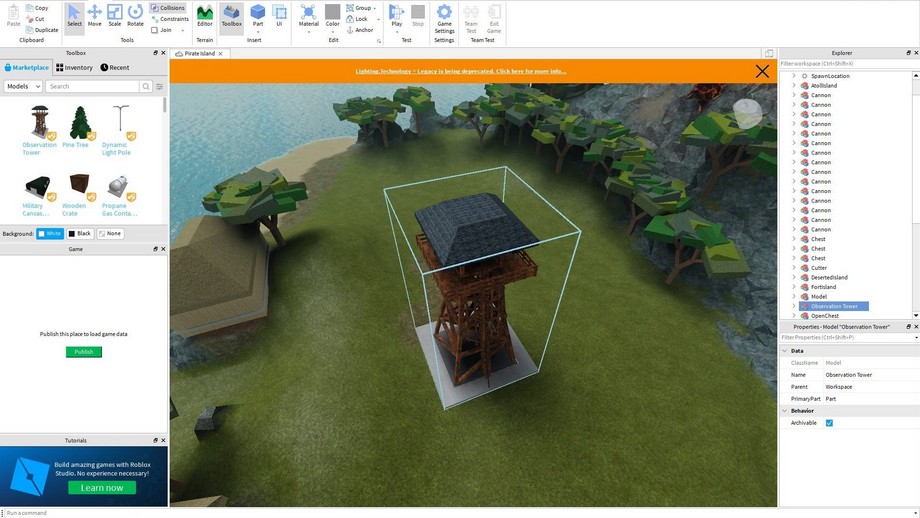Screen dimensions: 920x518
Task: Select OpenChest in Explorer
Action: click(x=824, y=316)
